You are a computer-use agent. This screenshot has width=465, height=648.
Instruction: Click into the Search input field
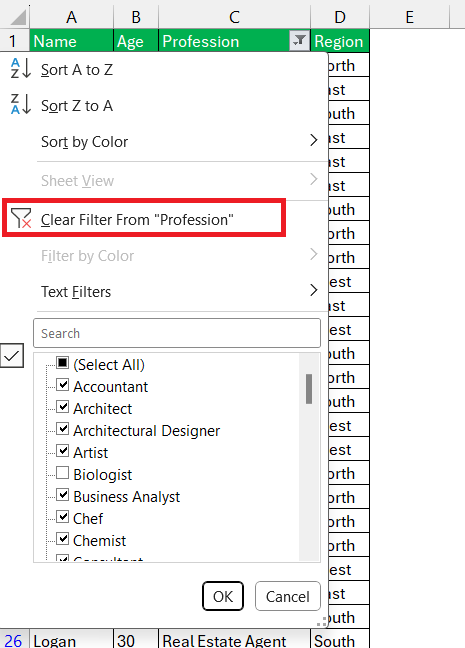[x=177, y=333]
